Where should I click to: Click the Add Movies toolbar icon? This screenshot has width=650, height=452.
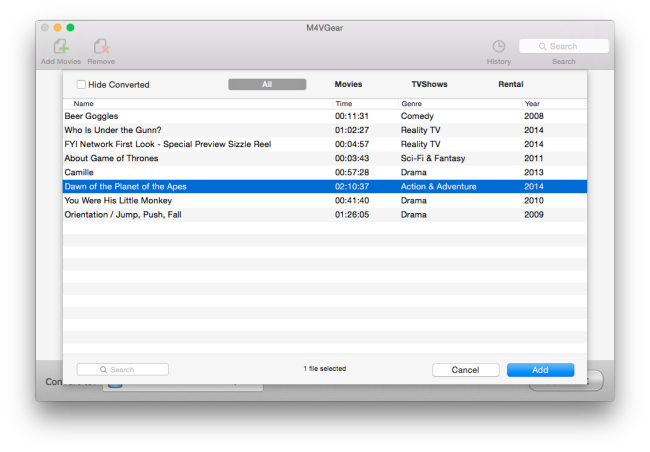coord(61,47)
